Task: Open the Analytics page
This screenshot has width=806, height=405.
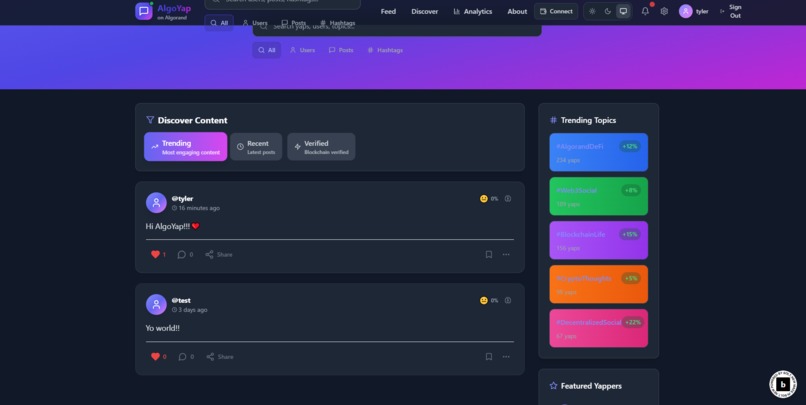Action: 472,11
